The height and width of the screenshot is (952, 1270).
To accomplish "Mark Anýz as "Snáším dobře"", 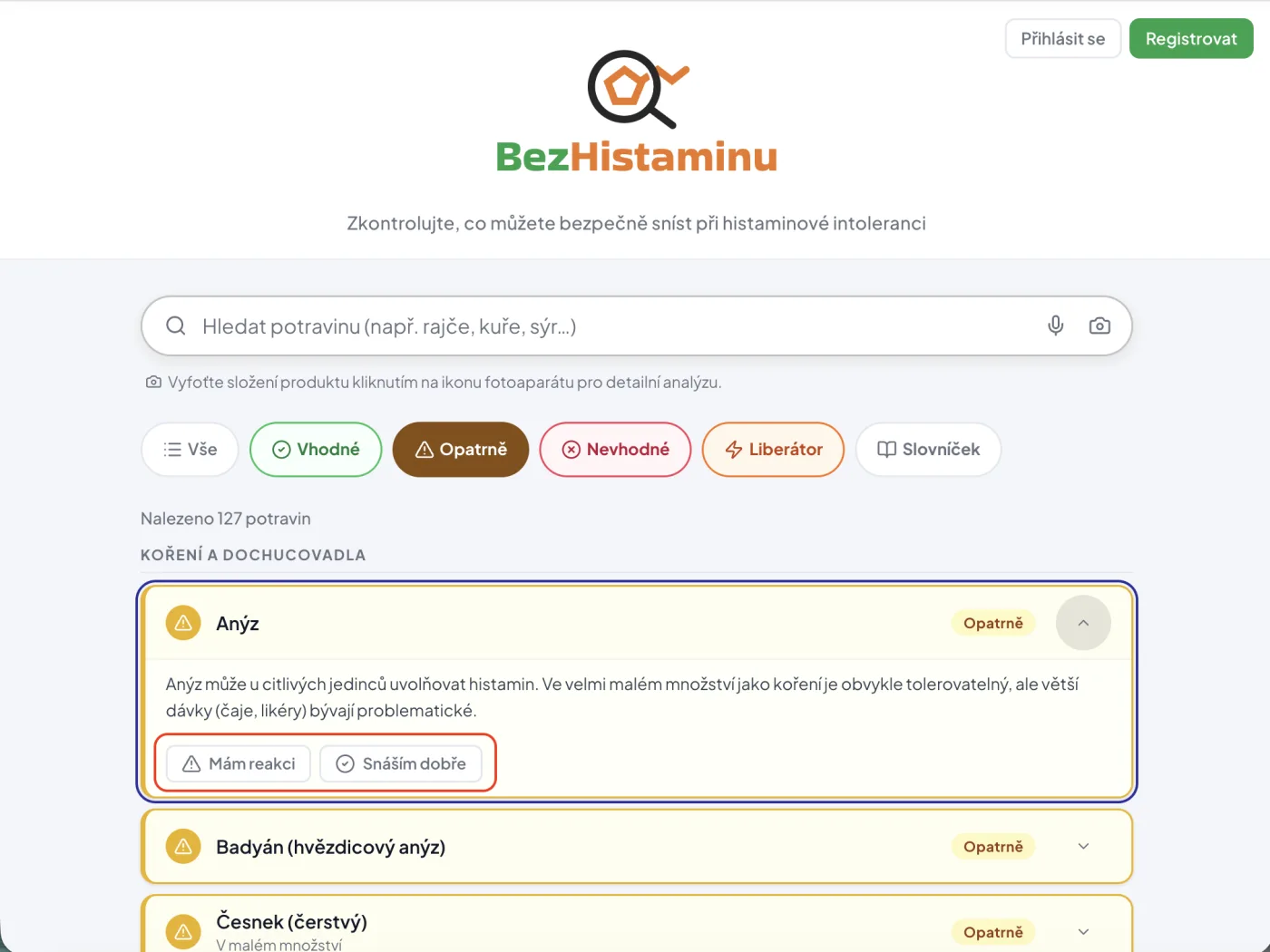I will [401, 763].
